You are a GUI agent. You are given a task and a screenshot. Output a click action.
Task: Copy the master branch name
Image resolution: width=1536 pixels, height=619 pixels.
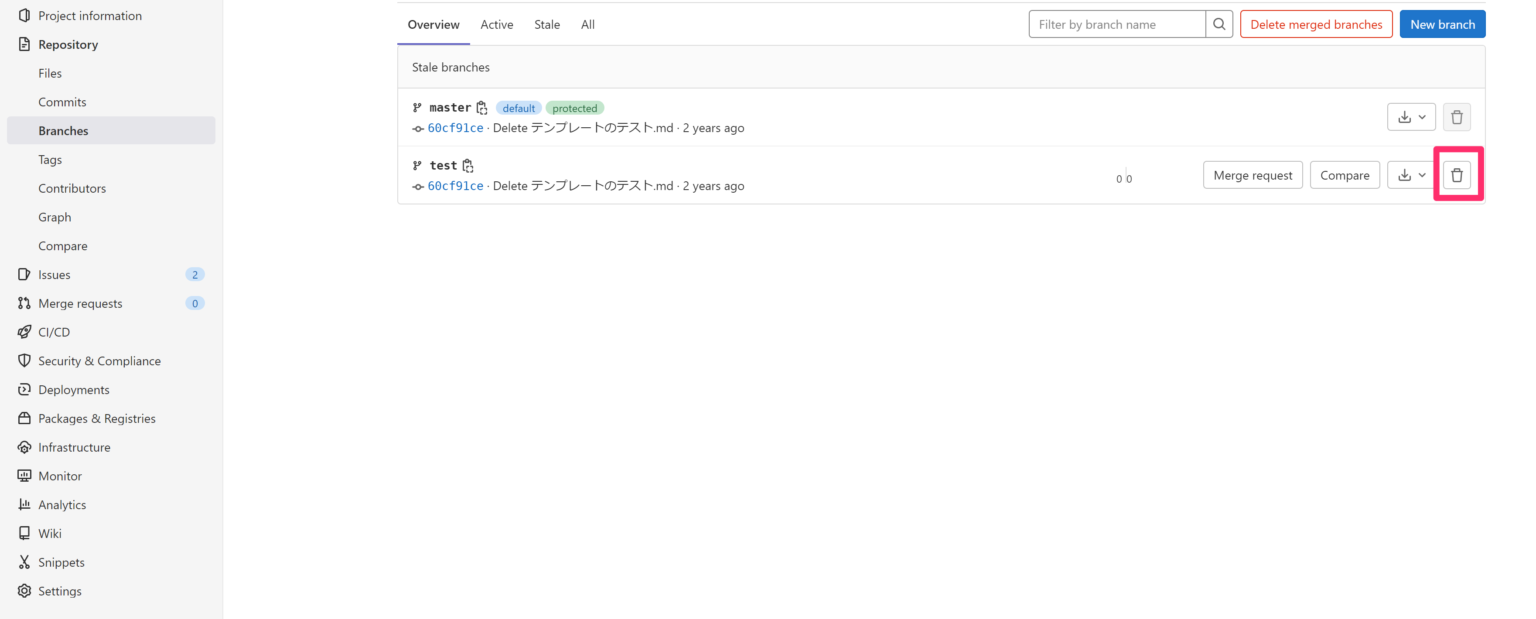coord(482,107)
